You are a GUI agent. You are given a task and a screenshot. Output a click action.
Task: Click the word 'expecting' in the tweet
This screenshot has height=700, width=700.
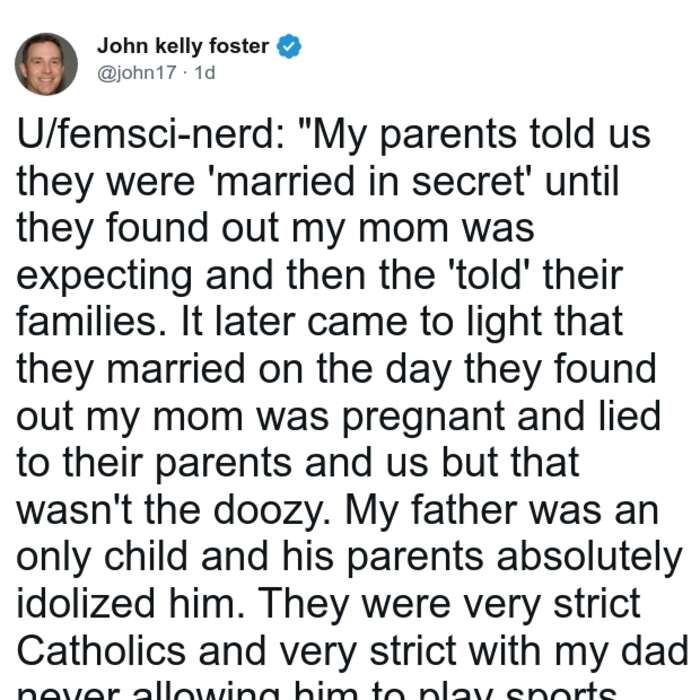(x=104, y=276)
